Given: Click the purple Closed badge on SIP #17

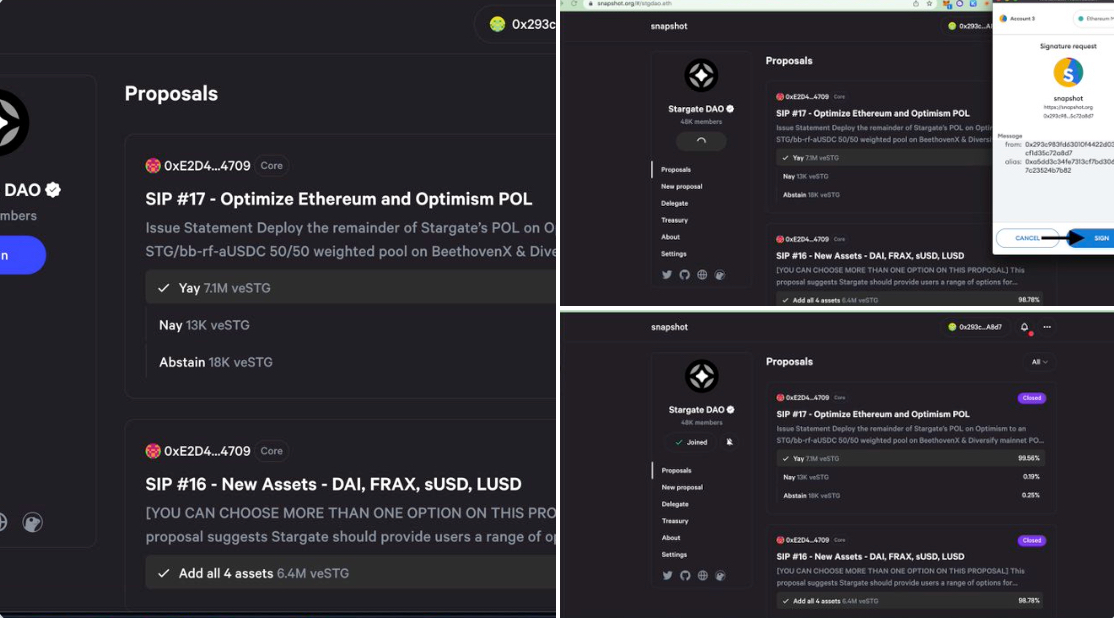Looking at the screenshot, I should [x=1032, y=398].
